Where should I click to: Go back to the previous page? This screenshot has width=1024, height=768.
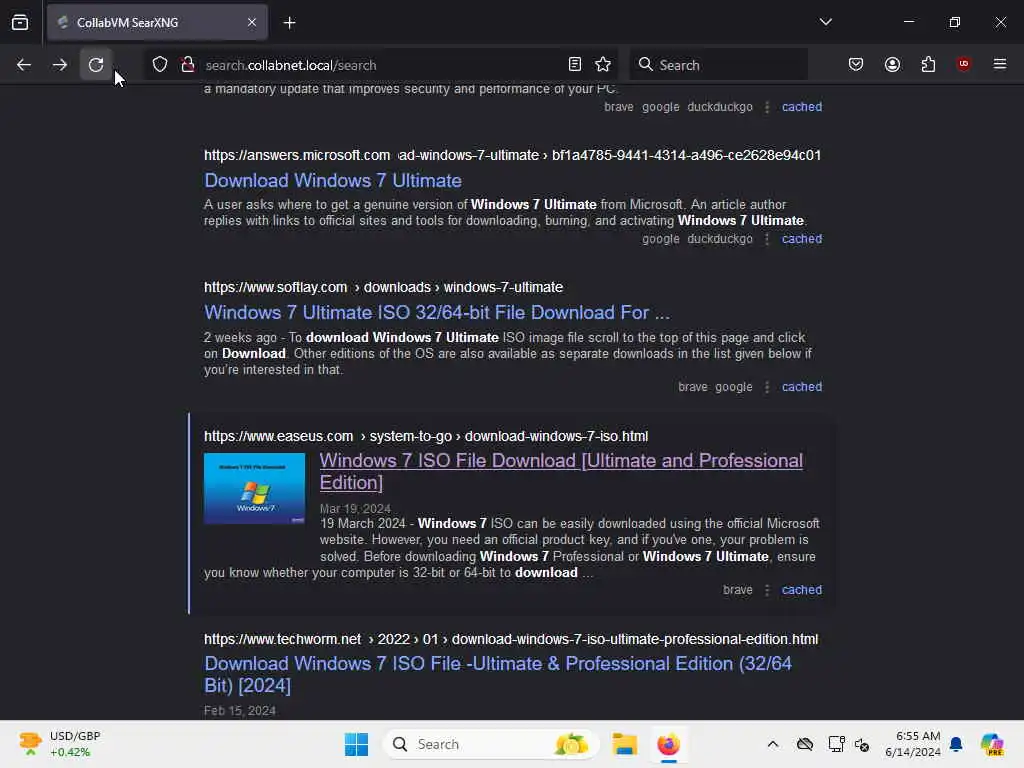tap(24, 65)
